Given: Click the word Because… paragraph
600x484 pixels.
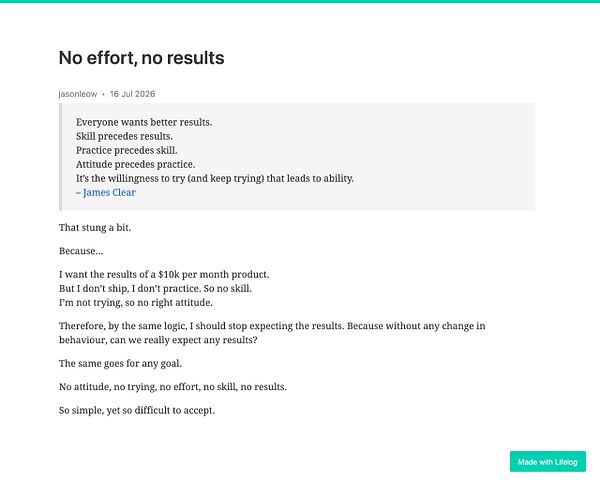Looking at the screenshot, I should click(x=81, y=251).
